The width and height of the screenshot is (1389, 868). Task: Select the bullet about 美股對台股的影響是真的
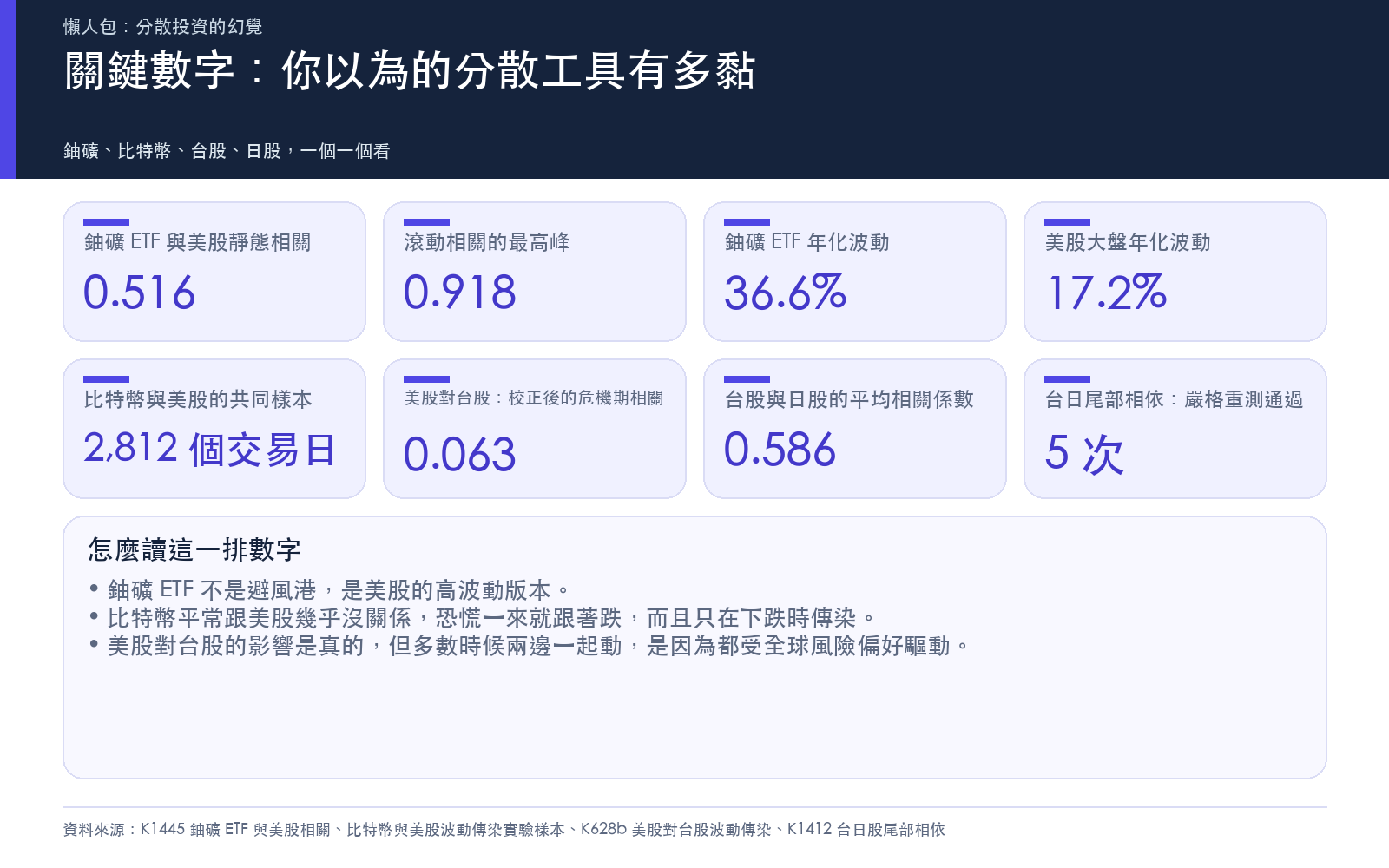coord(530,646)
